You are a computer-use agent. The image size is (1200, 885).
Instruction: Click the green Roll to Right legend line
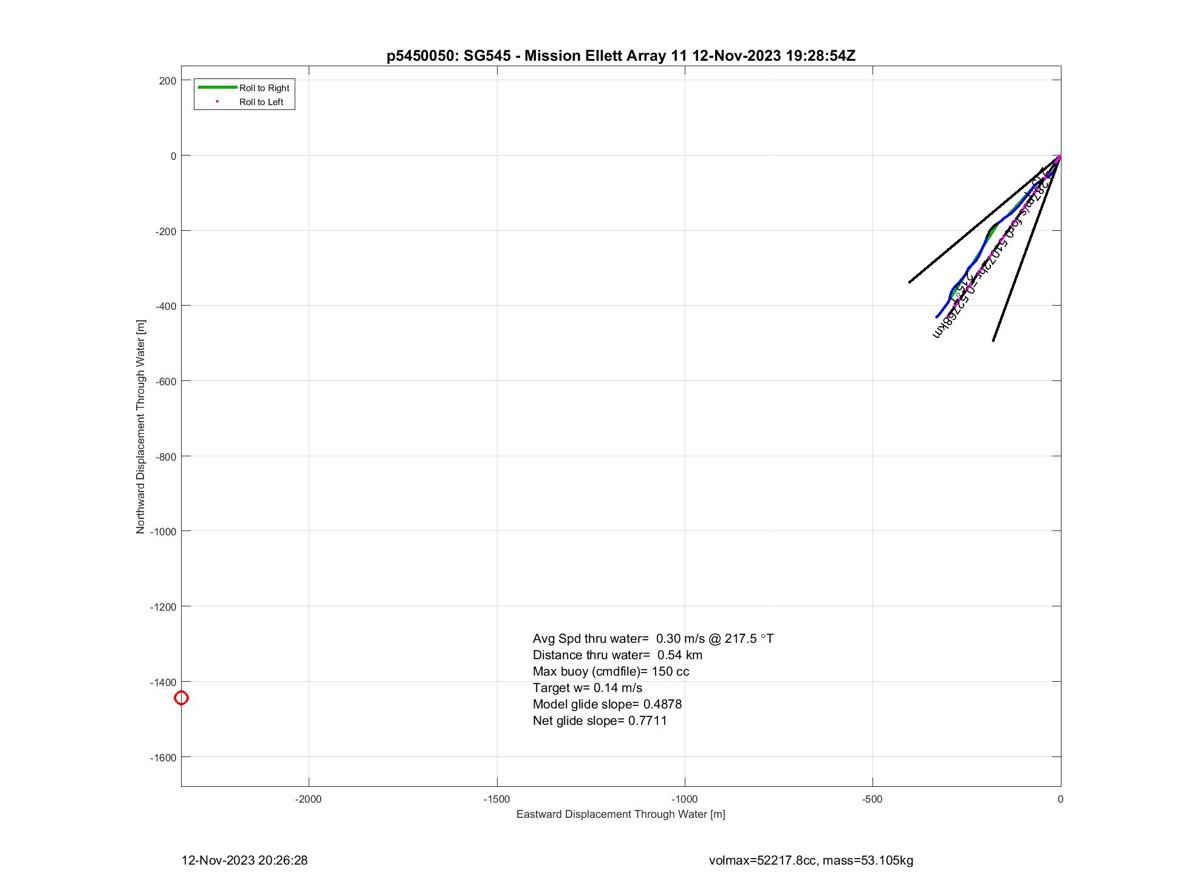(217, 88)
